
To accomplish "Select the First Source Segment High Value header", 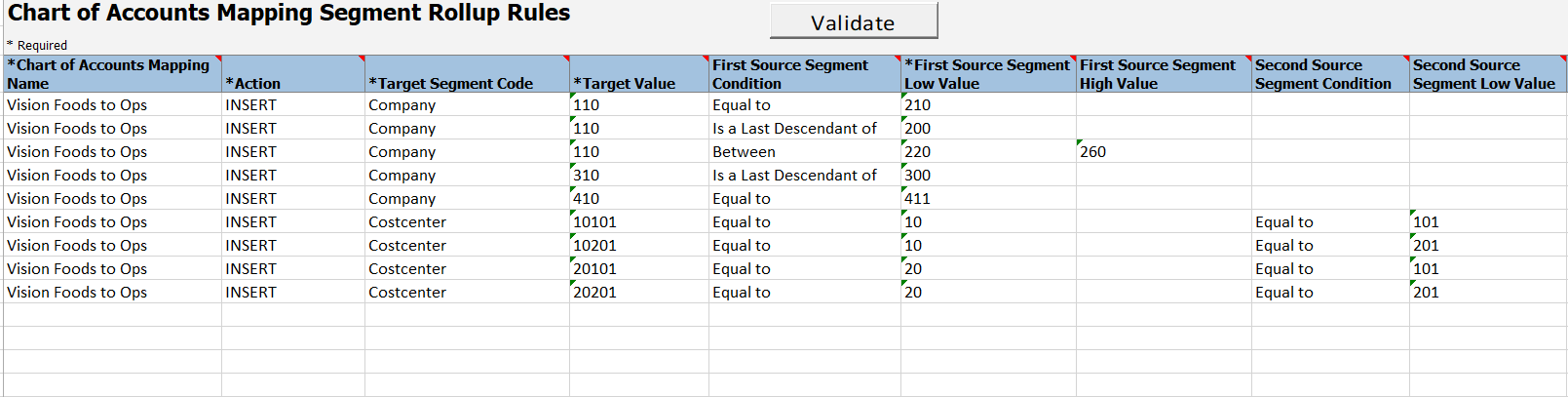I will [x=1163, y=74].
